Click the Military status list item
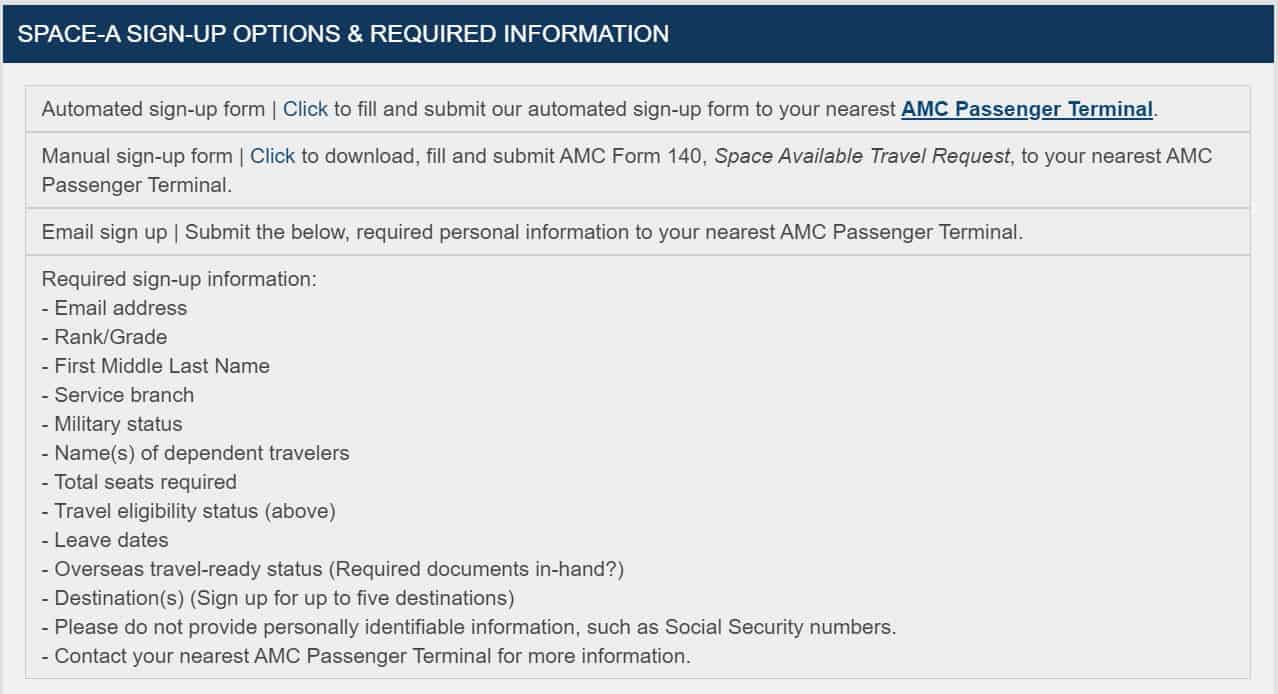The width and height of the screenshot is (1278, 694). [x=112, y=424]
